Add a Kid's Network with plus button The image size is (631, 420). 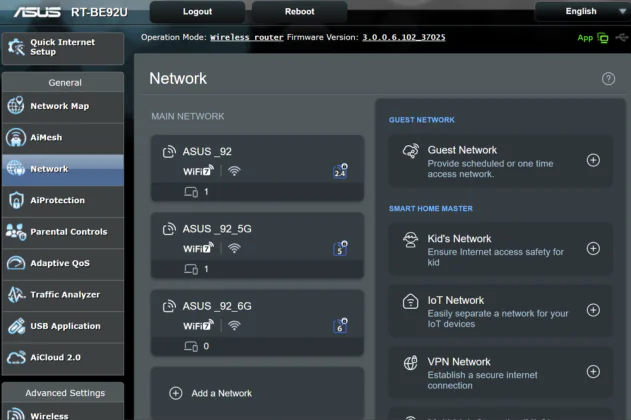click(593, 248)
